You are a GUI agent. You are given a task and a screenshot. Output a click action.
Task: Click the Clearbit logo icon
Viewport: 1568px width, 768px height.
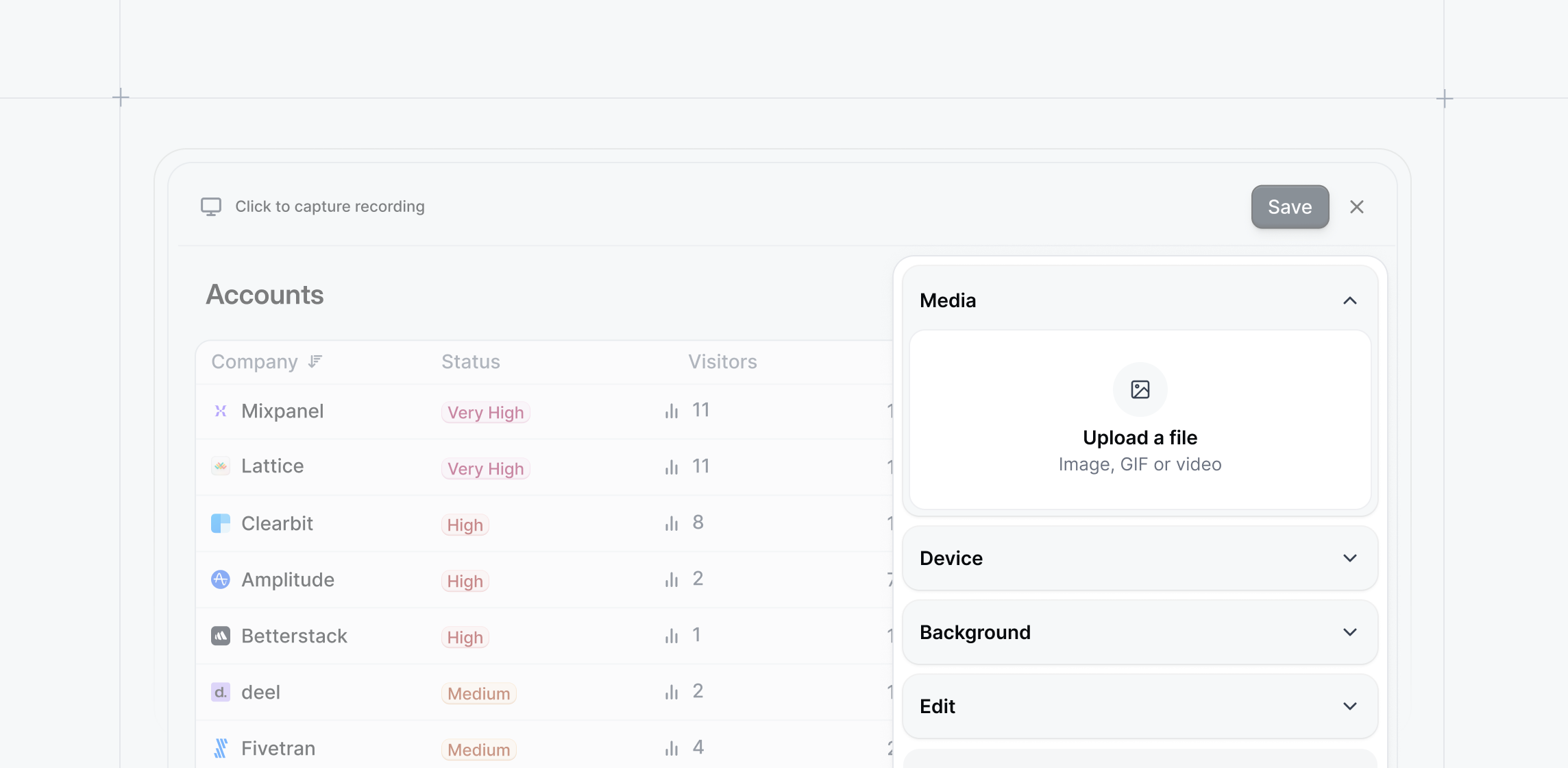coord(221,523)
